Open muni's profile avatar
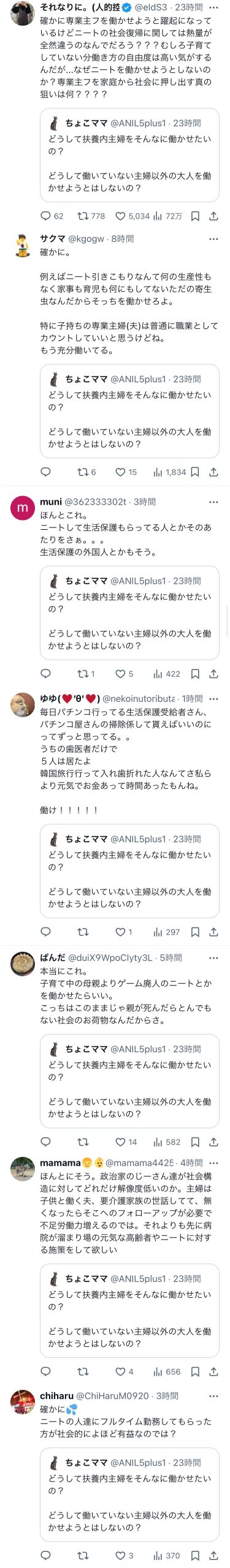This screenshot has height=1568, width=230. tap(23, 508)
